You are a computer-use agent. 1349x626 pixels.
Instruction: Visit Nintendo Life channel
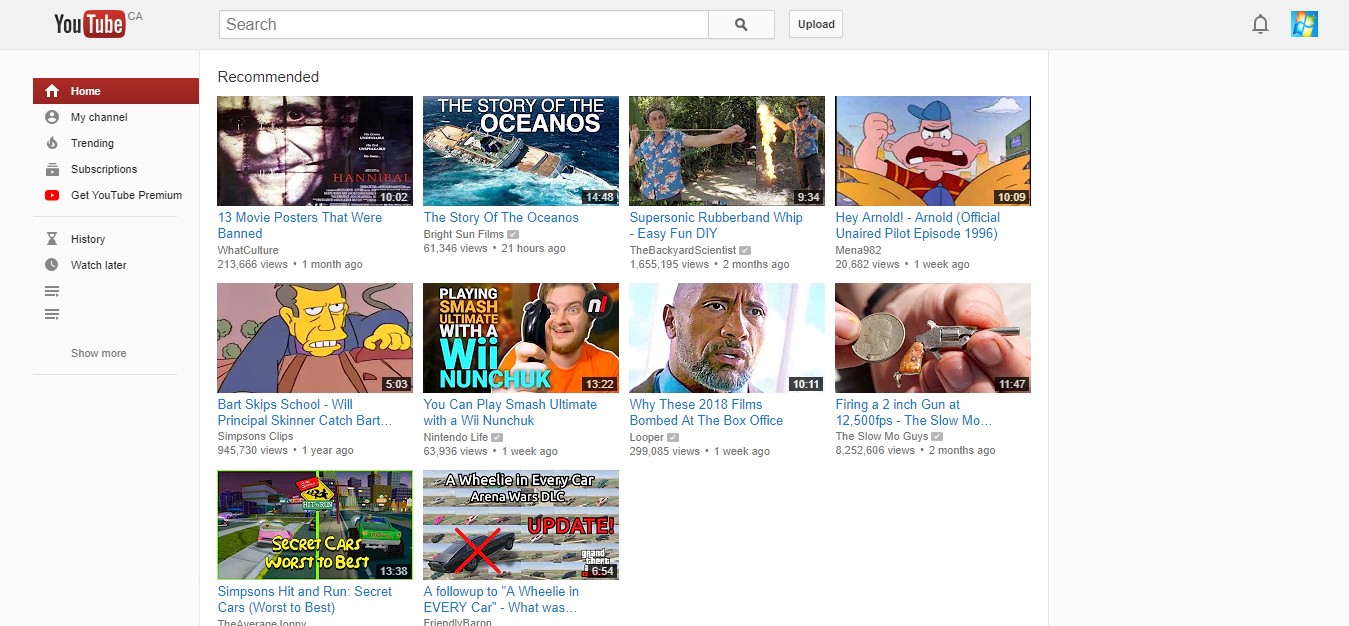pos(456,437)
